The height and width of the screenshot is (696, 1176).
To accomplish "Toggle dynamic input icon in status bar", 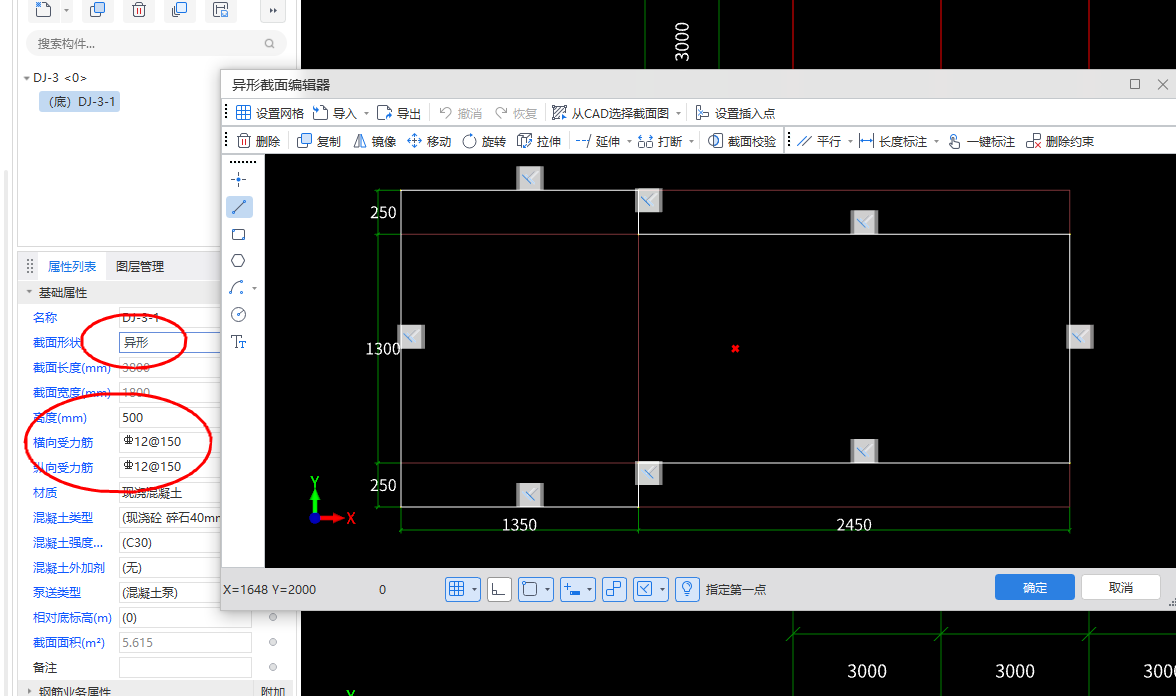I will (x=572, y=590).
